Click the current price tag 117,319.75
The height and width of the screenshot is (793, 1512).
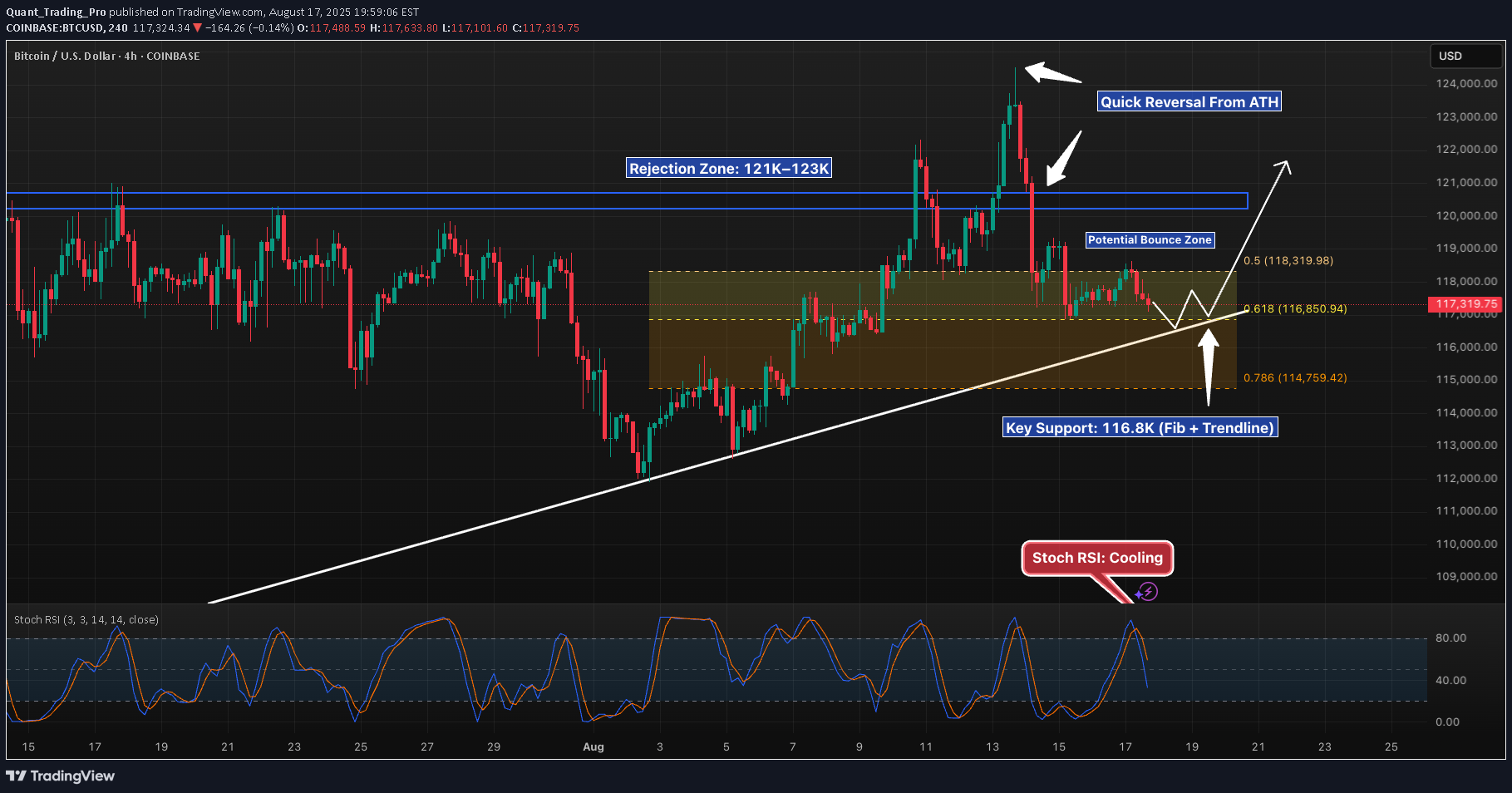[1466, 304]
